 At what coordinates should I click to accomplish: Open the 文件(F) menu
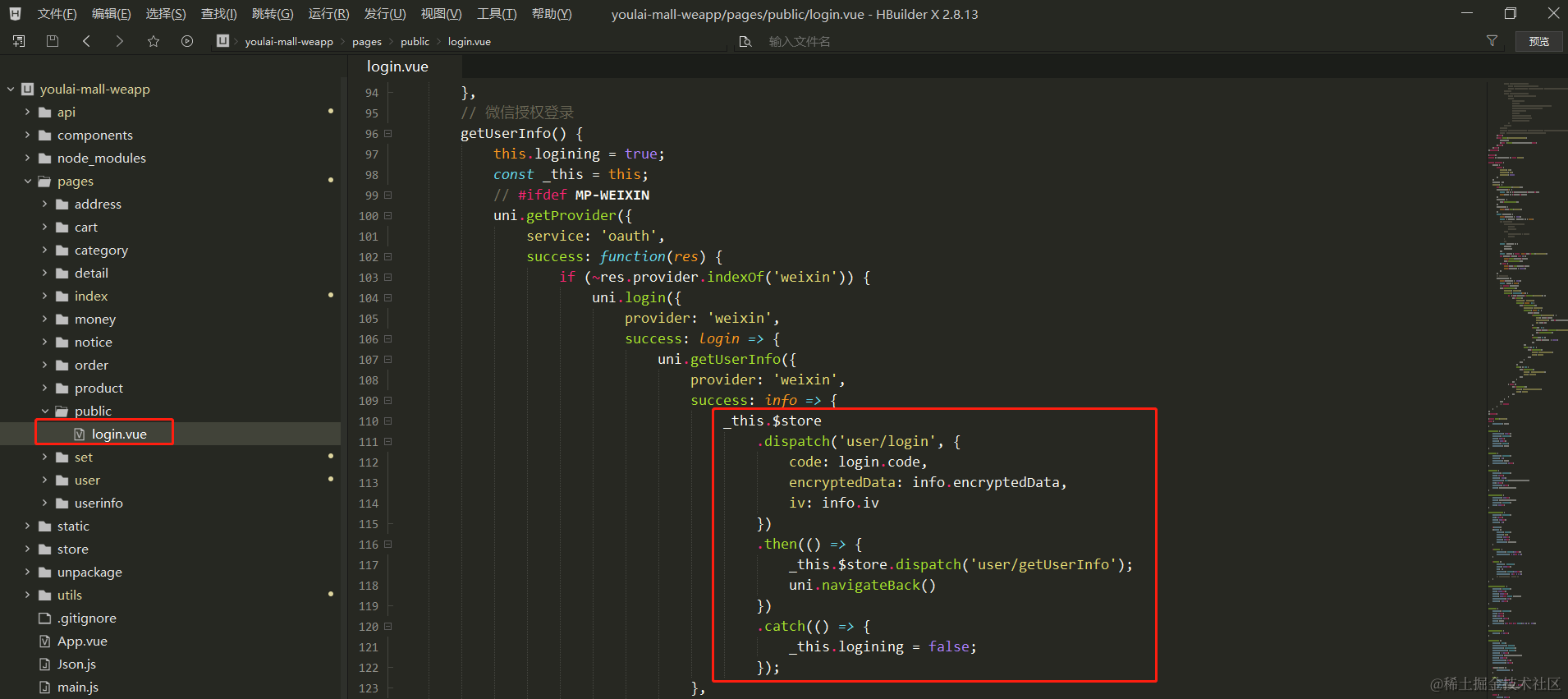57,14
